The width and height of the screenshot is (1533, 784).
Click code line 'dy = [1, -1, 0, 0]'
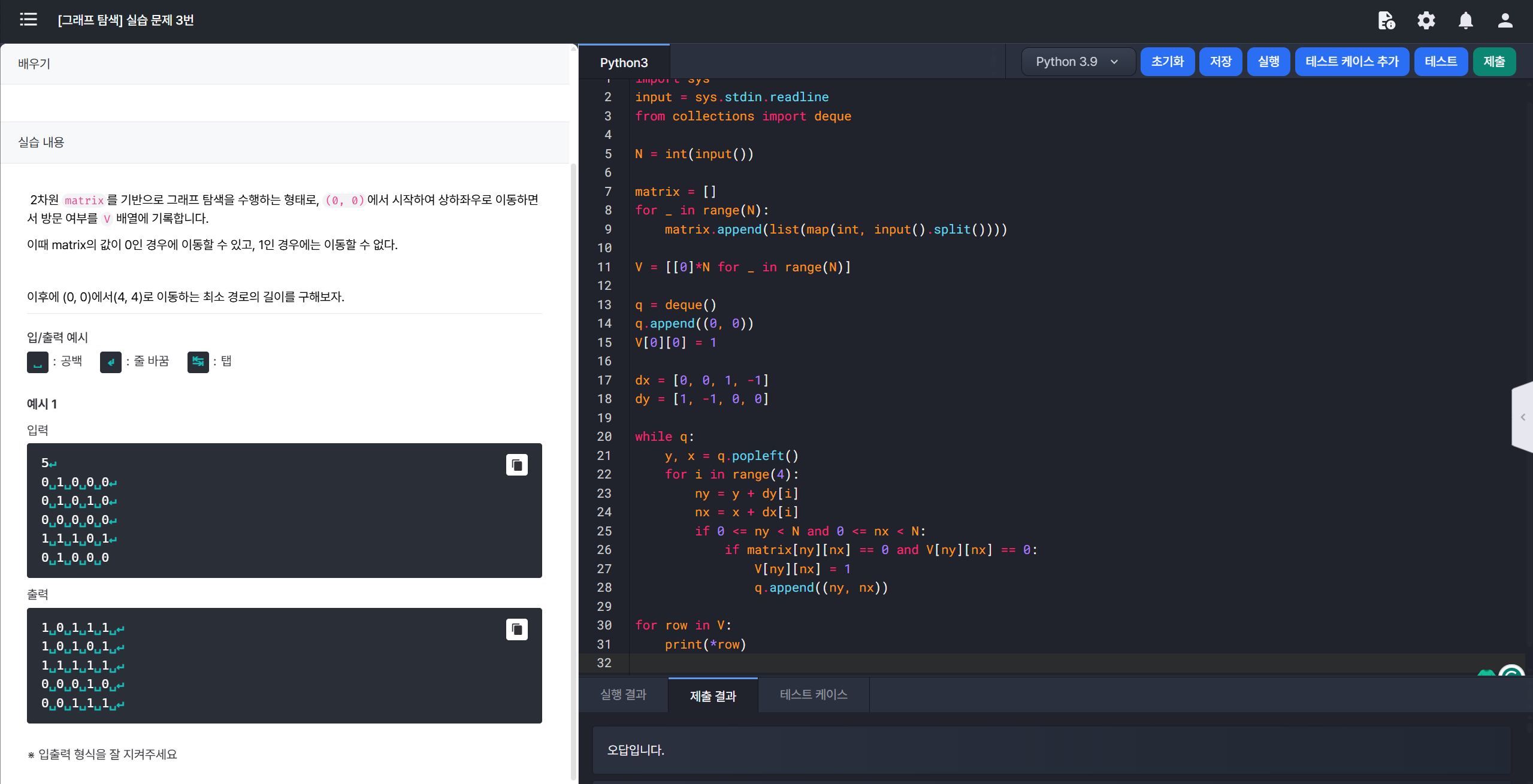coord(702,399)
